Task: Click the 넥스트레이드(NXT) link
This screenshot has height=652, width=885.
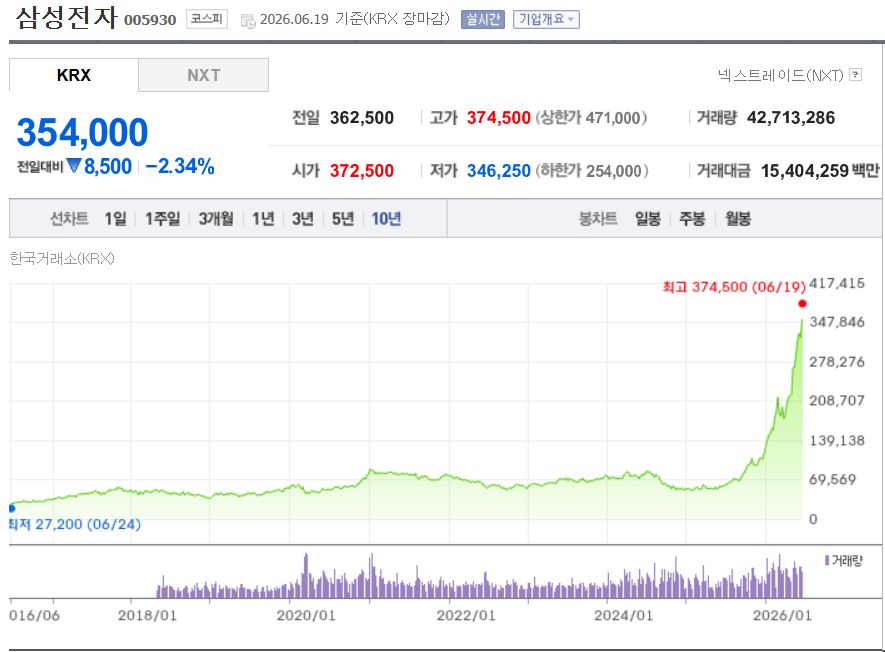Action: point(781,75)
